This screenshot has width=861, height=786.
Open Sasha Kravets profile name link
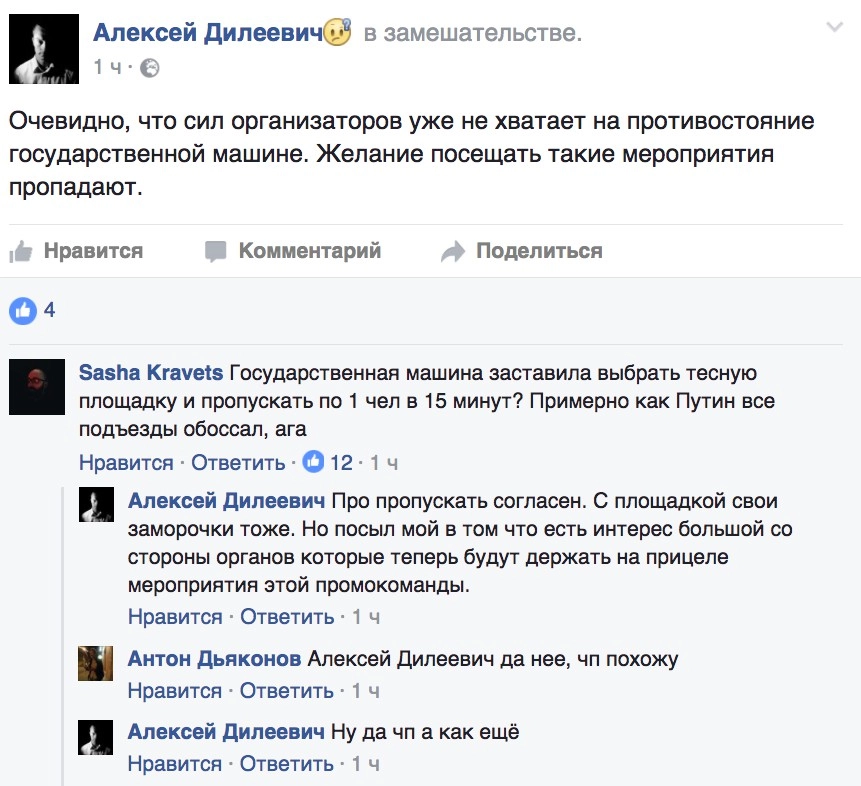tap(152, 374)
